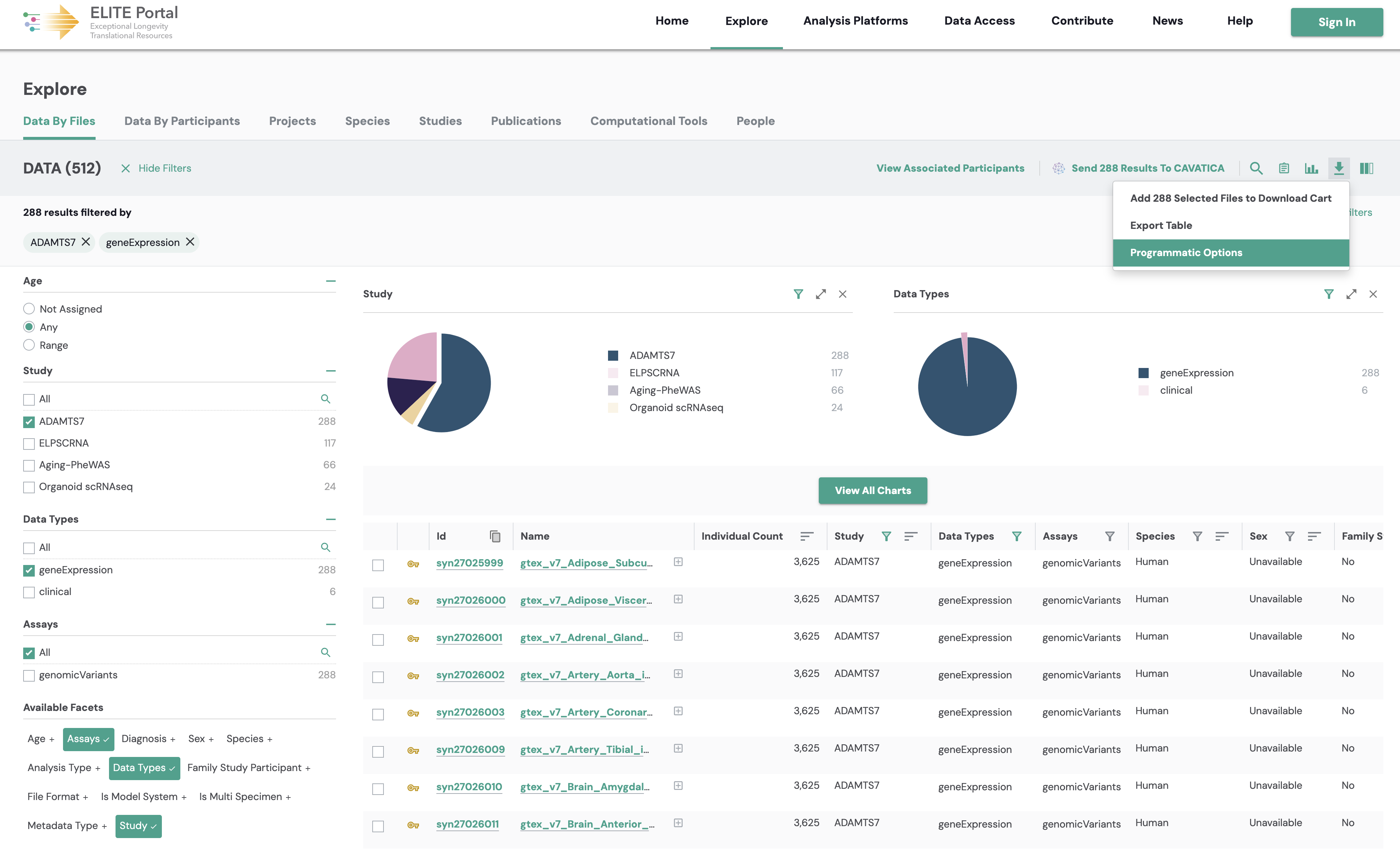
Task: Open the Computational Tools tab
Action: click(648, 121)
